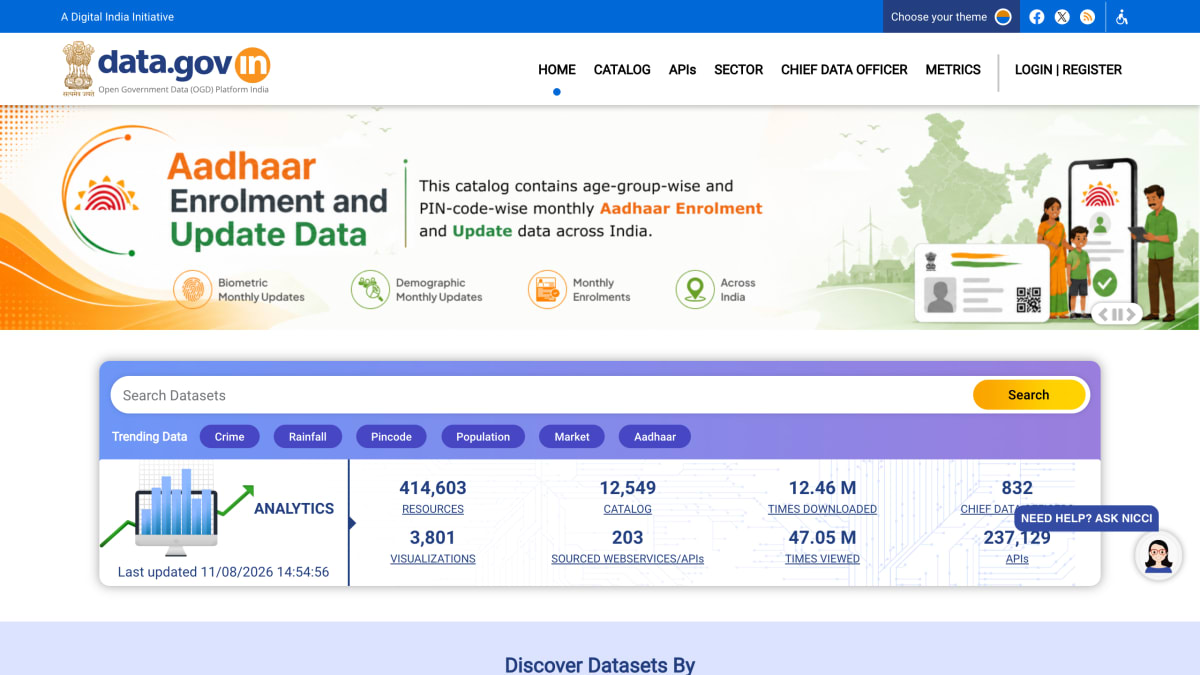The height and width of the screenshot is (675, 1200).
Task: Open the X (Twitter) social icon
Action: pyautogui.click(x=1062, y=17)
